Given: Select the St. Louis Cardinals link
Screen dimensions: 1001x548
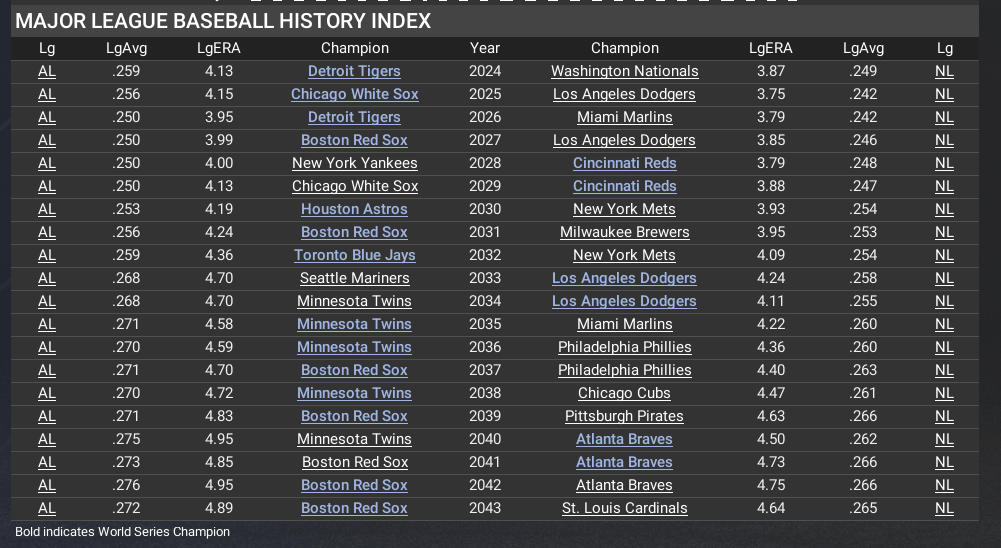Looking at the screenshot, I should (x=624, y=508).
